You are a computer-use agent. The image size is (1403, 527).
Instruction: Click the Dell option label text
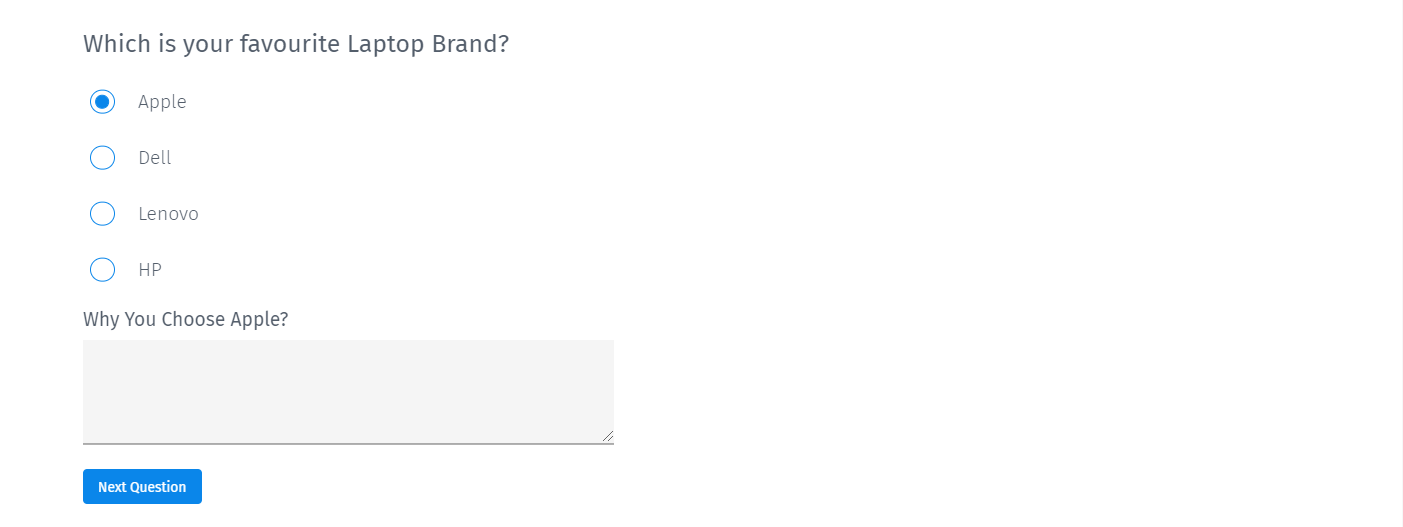155,158
